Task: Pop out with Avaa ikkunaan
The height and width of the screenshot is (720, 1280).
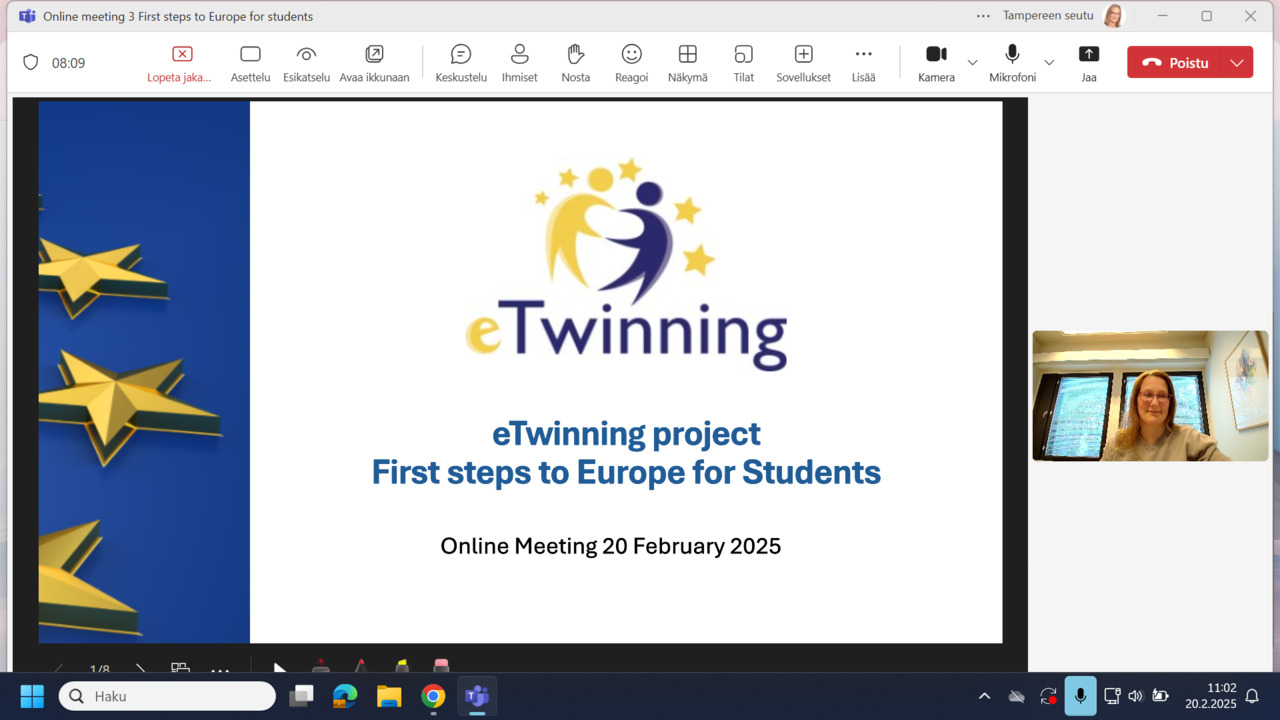Action: [x=374, y=63]
